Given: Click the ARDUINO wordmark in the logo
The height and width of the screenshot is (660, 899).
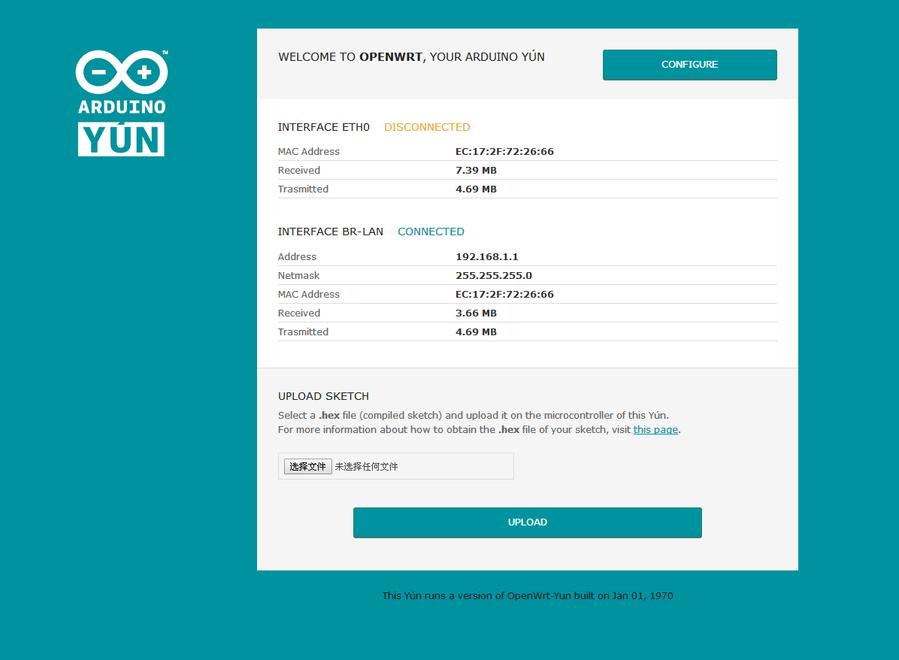Looking at the screenshot, I should 121,106.
